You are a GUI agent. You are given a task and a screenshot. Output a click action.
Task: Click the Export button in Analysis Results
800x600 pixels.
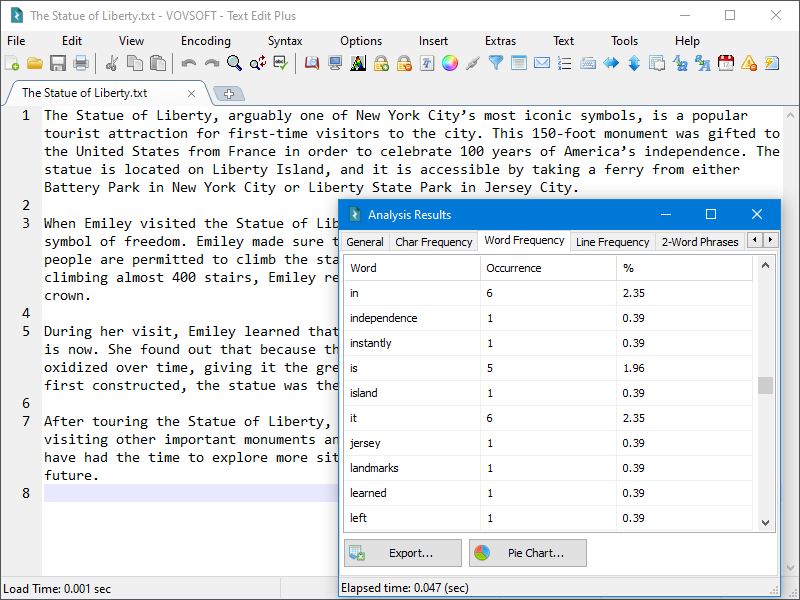click(402, 552)
